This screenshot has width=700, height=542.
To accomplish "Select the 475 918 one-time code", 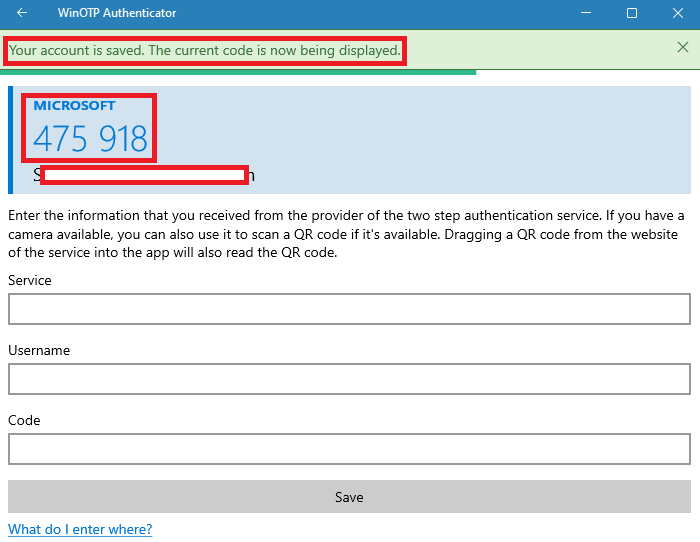I will (90, 138).
